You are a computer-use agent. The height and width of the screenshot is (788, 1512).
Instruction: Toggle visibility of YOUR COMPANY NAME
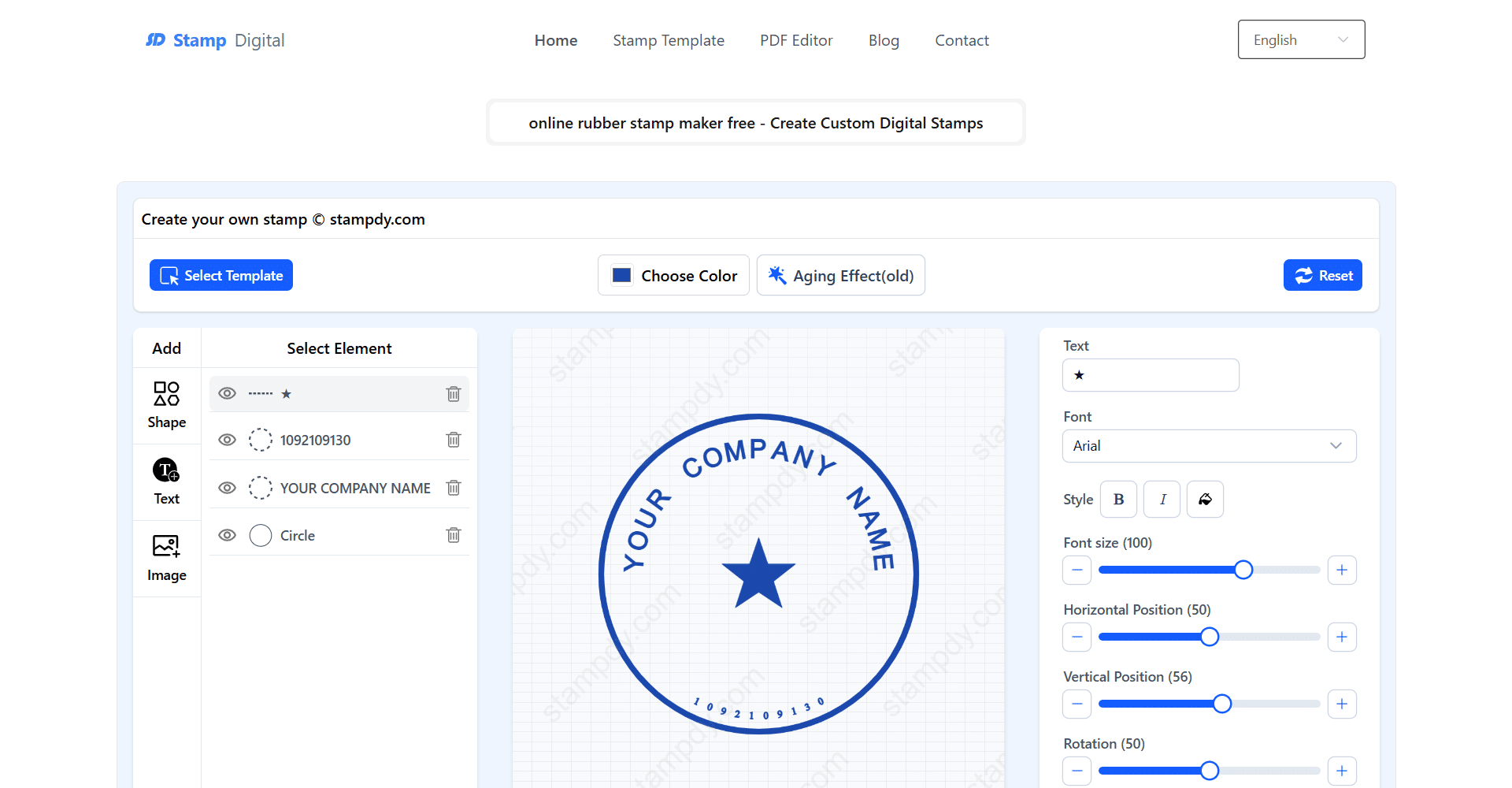click(x=227, y=488)
